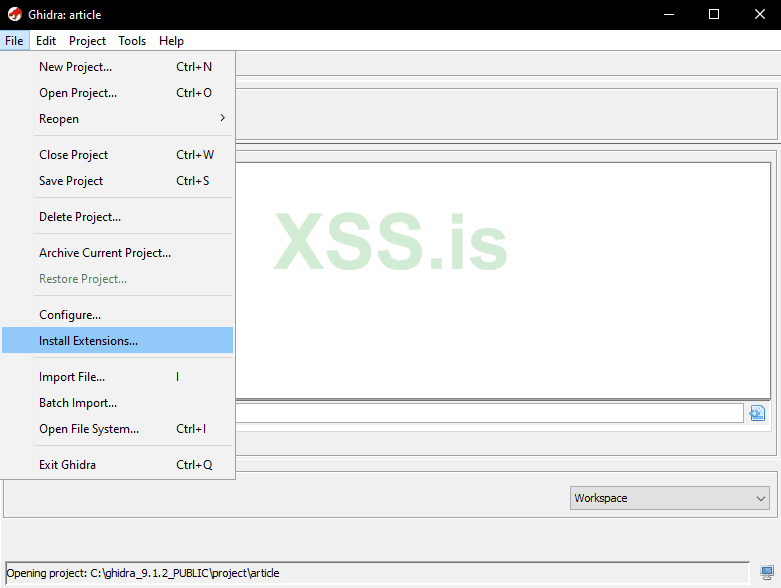Choose Delete Project... entry
The width and height of the screenshot is (781, 588).
pos(118,217)
